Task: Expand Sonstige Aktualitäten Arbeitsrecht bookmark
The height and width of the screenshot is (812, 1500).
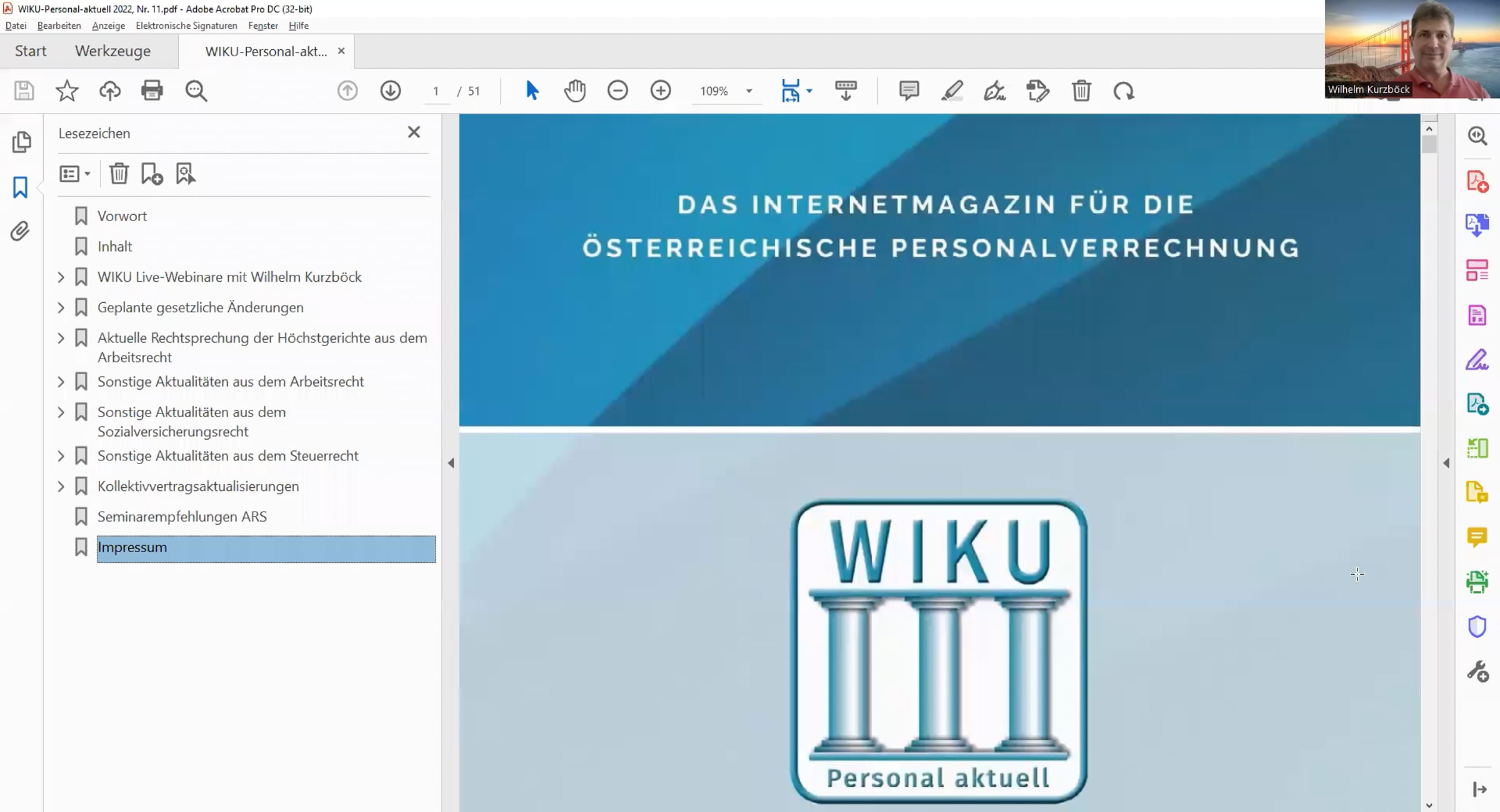Action: coord(61,382)
